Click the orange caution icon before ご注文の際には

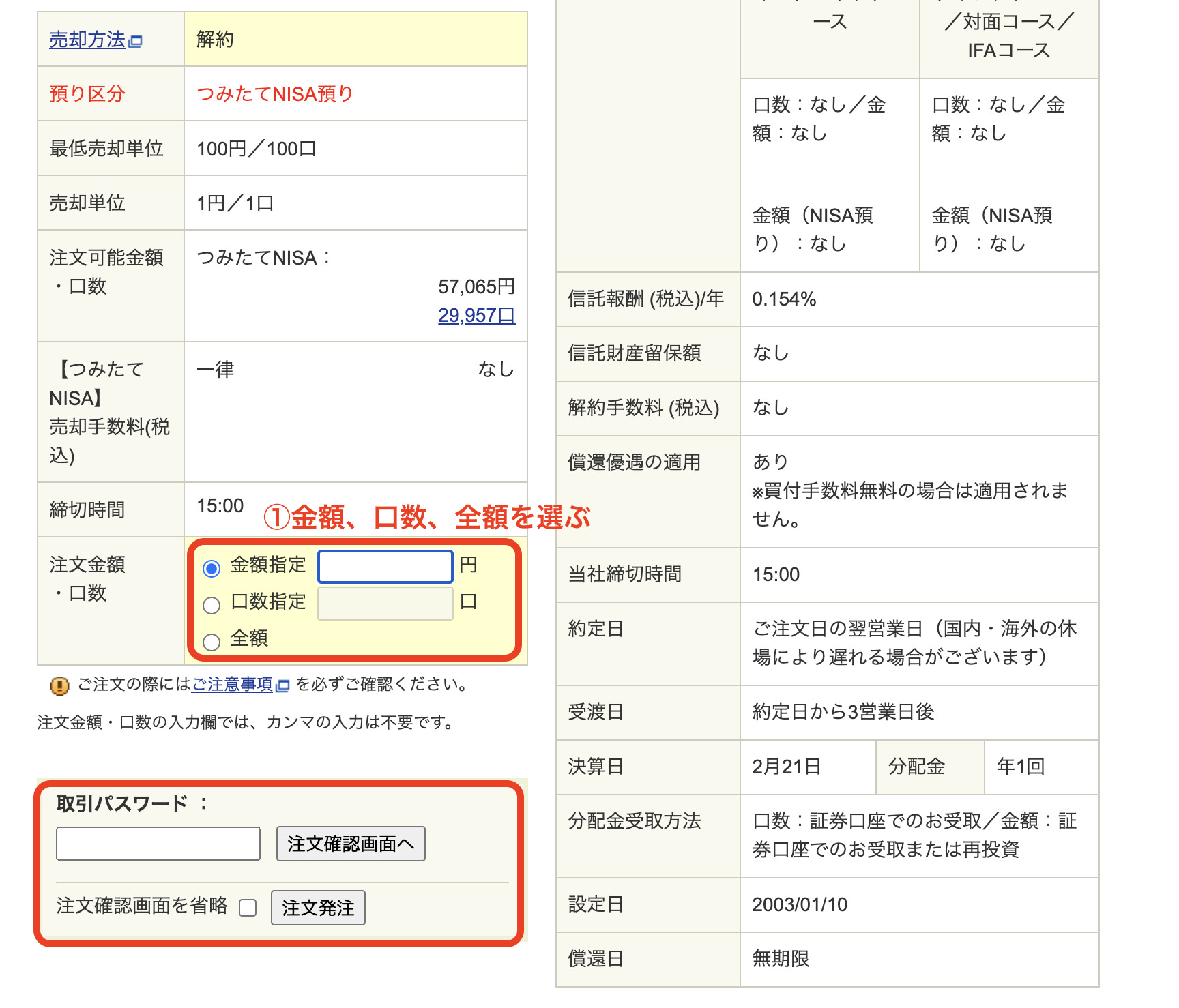tap(60, 685)
